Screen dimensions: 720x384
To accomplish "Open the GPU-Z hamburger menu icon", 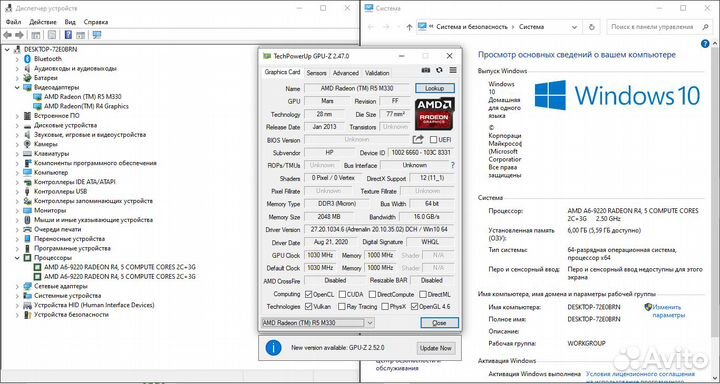I will coord(453,70).
